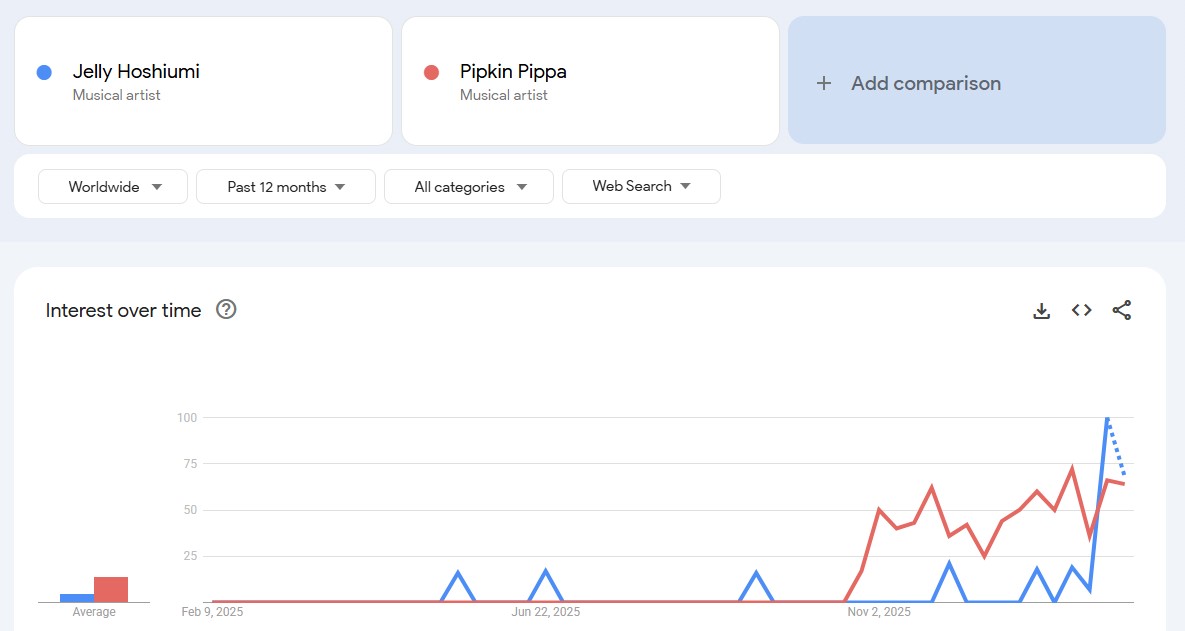Open the embed code icon
This screenshot has height=631, width=1185.
(1081, 310)
